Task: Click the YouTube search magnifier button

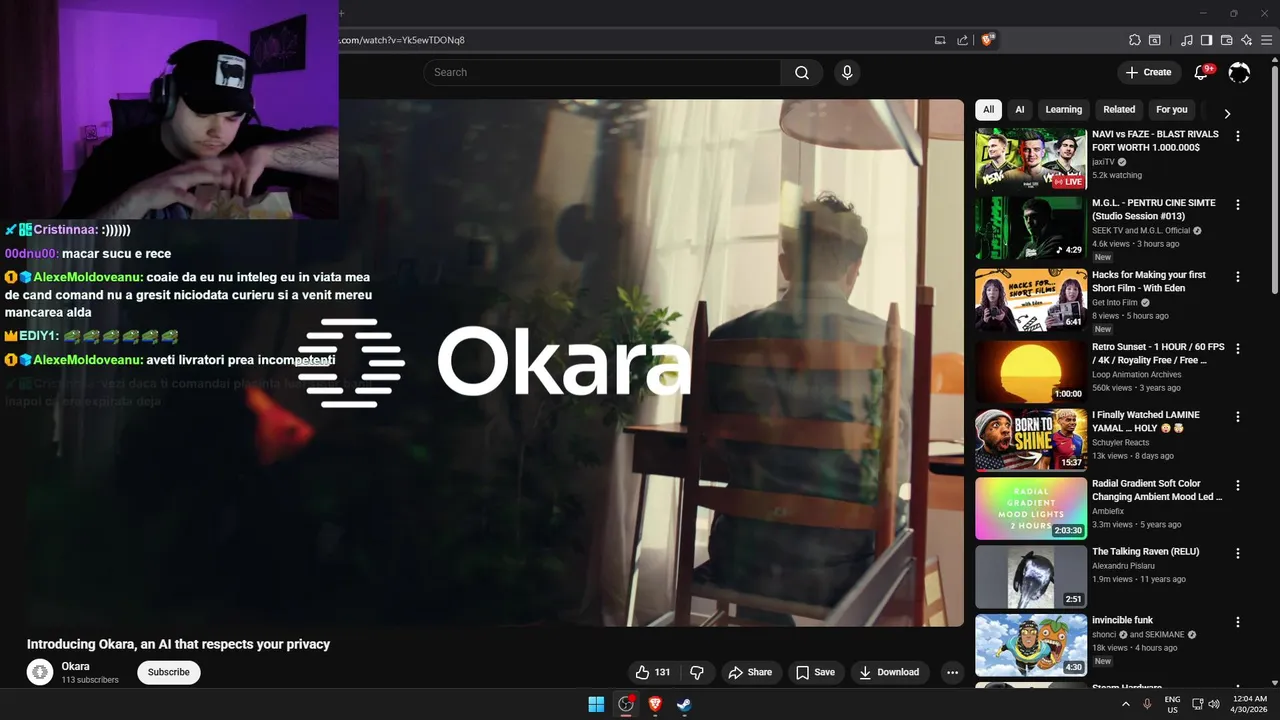Action: pyautogui.click(x=802, y=72)
